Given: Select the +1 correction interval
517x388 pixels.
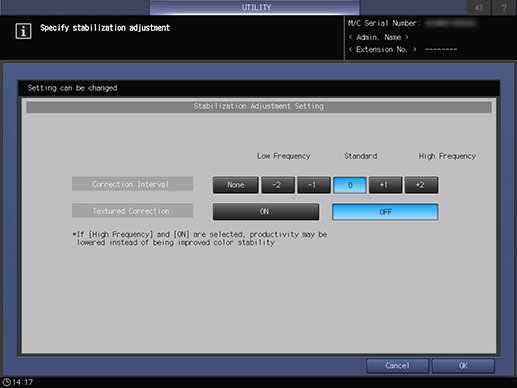Looking at the screenshot, I should click(x=385, y=185).
